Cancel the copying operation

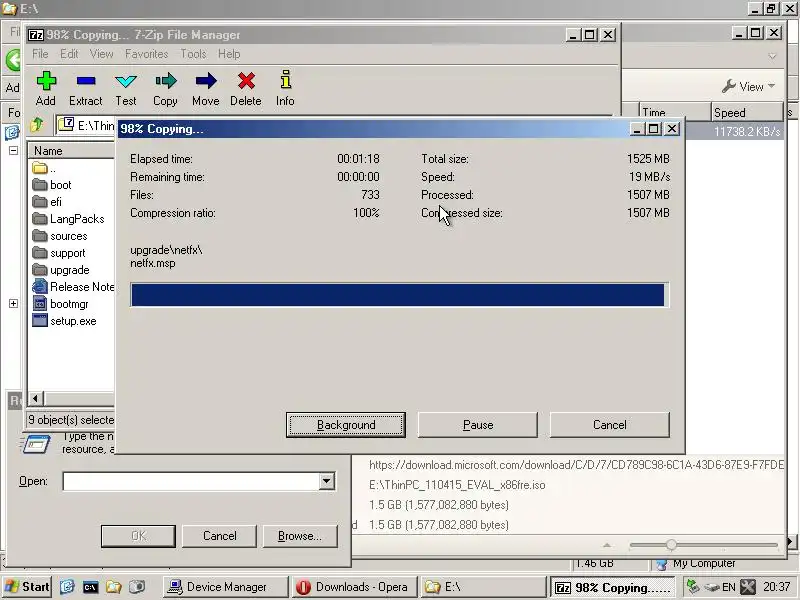[x=610, y=425]
